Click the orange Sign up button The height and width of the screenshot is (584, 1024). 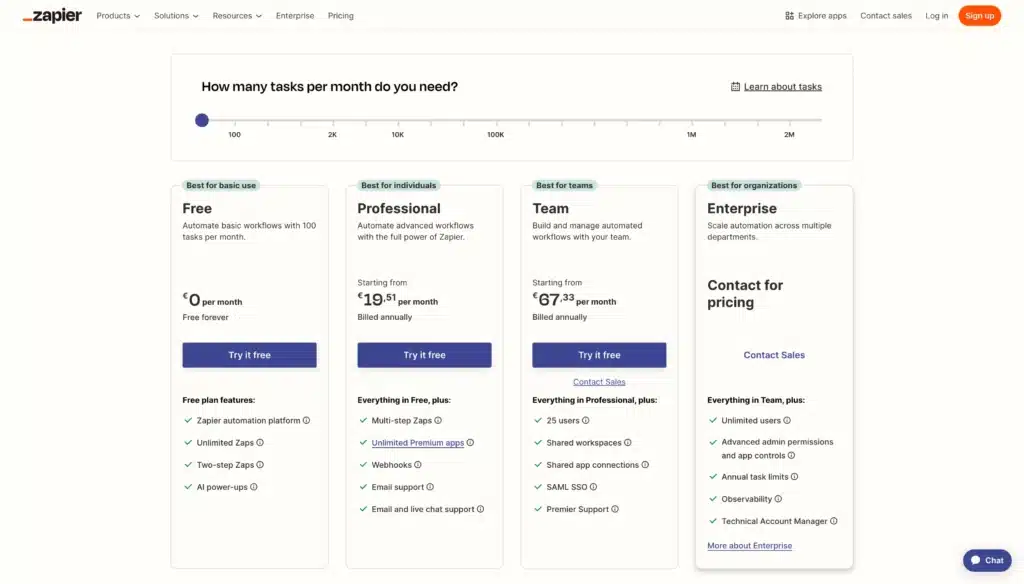pos(979,16)
